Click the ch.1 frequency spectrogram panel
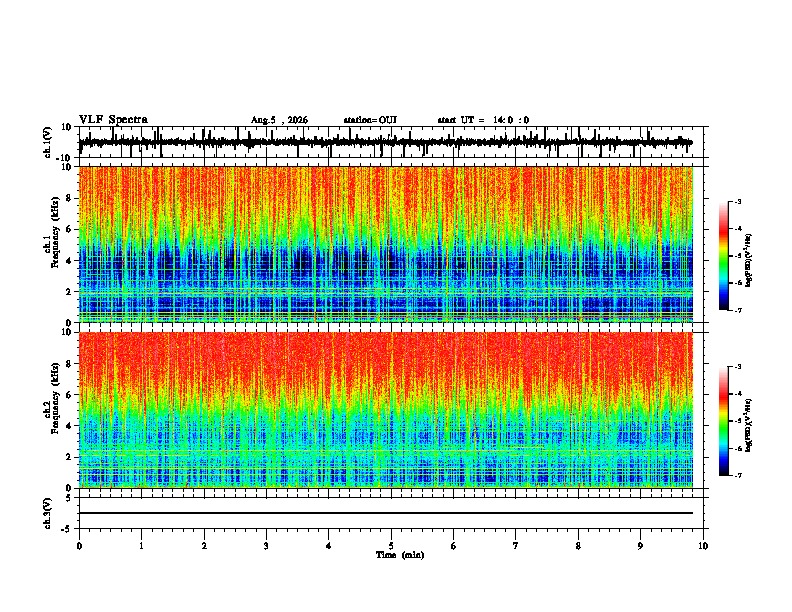792x612 pixels. tap(385, 244)
